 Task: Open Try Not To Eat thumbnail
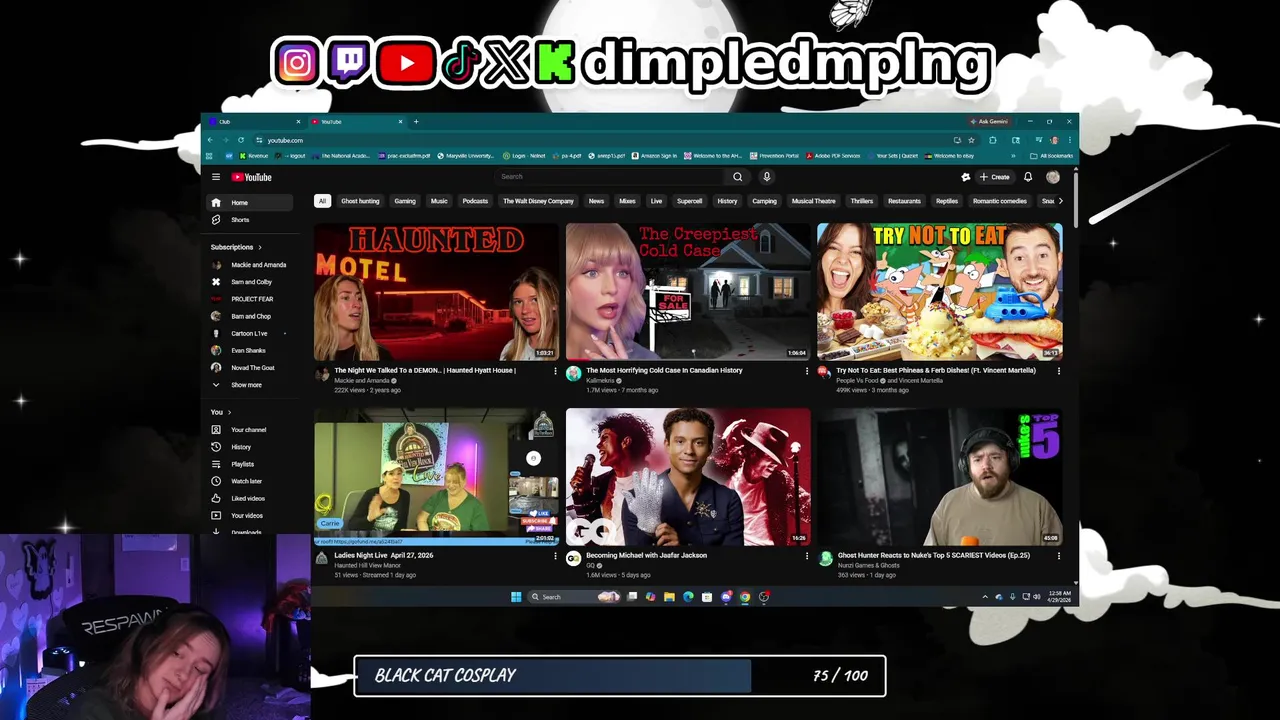click(940, 291)
